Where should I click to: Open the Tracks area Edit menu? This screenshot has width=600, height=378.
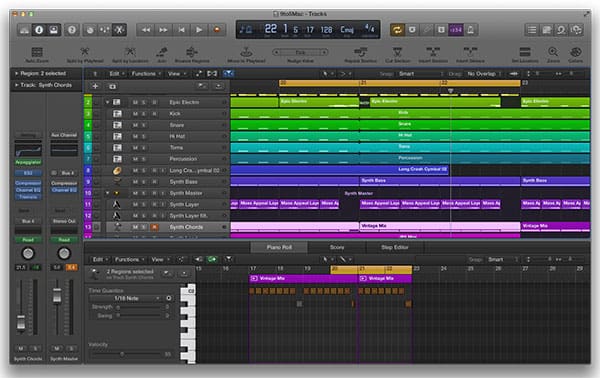pyautogui.click(x=116, y=73)
